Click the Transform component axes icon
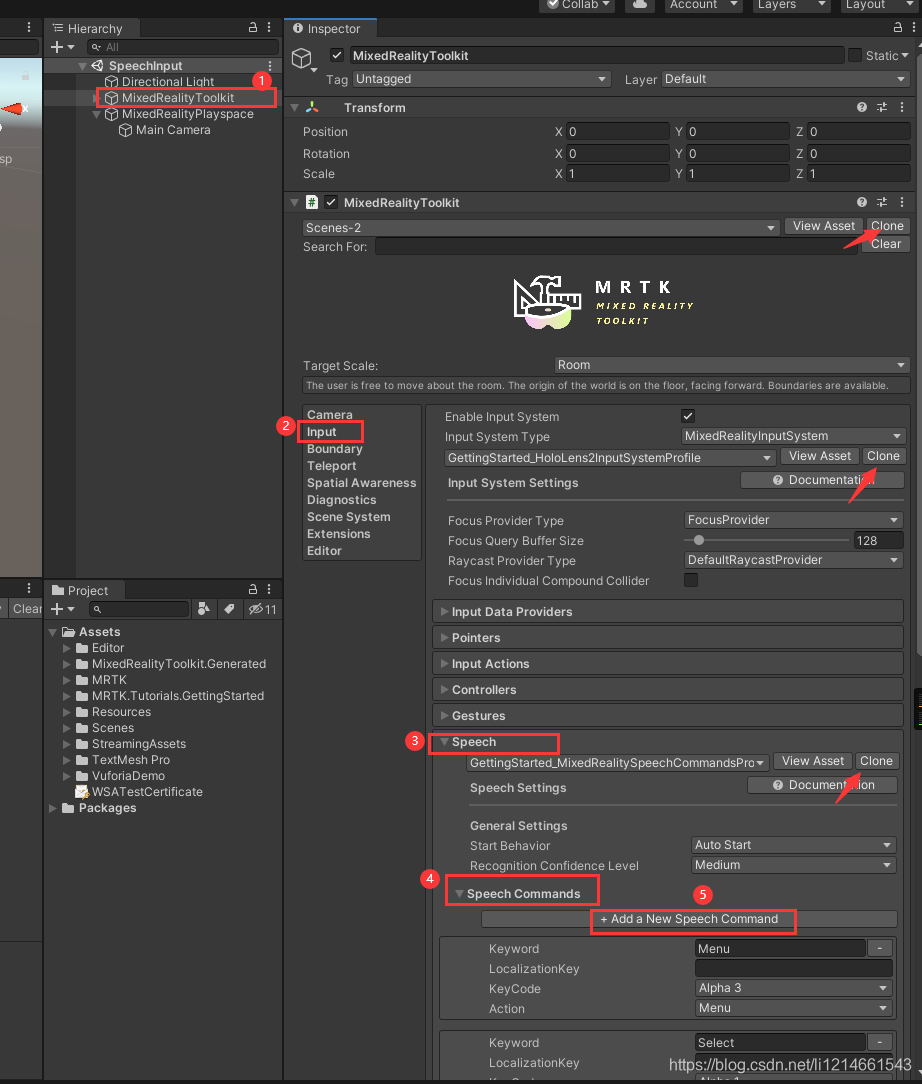This screenshot has width=922, height=1084. (x=312, y=107)
